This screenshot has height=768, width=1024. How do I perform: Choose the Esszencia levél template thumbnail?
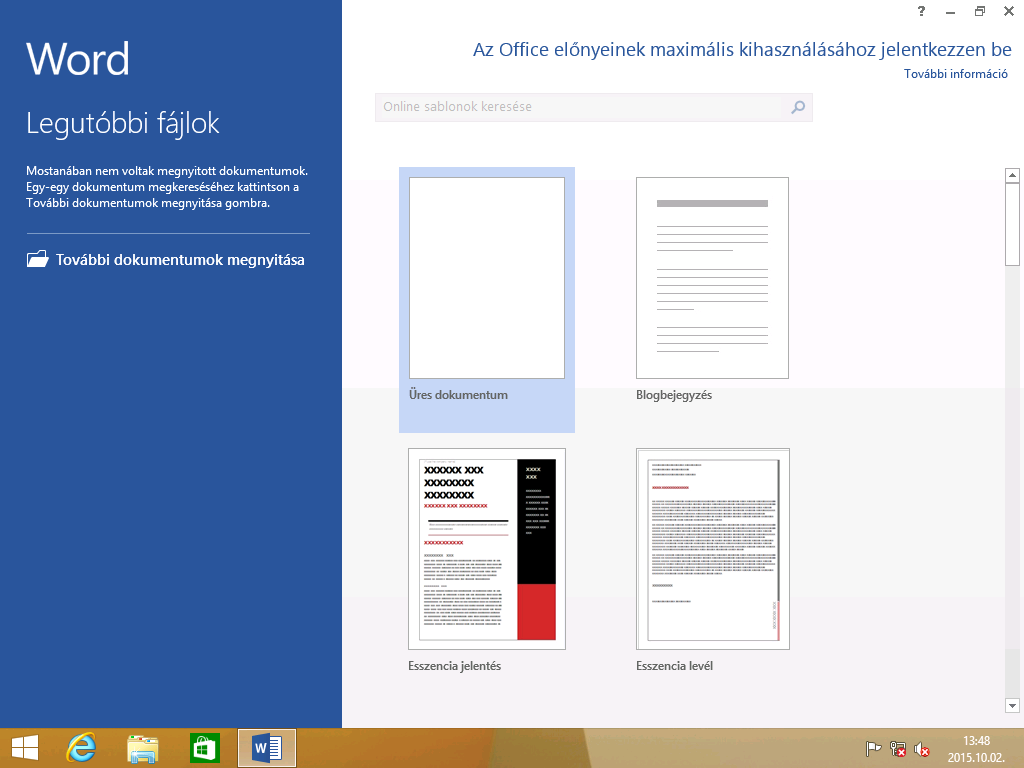click(x=712, y=549)
